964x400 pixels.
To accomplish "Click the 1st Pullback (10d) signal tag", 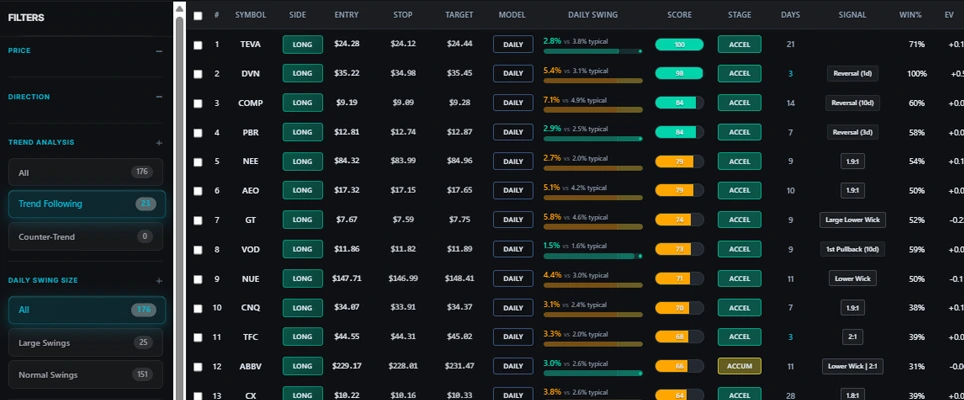I will (x=852, y=249).
